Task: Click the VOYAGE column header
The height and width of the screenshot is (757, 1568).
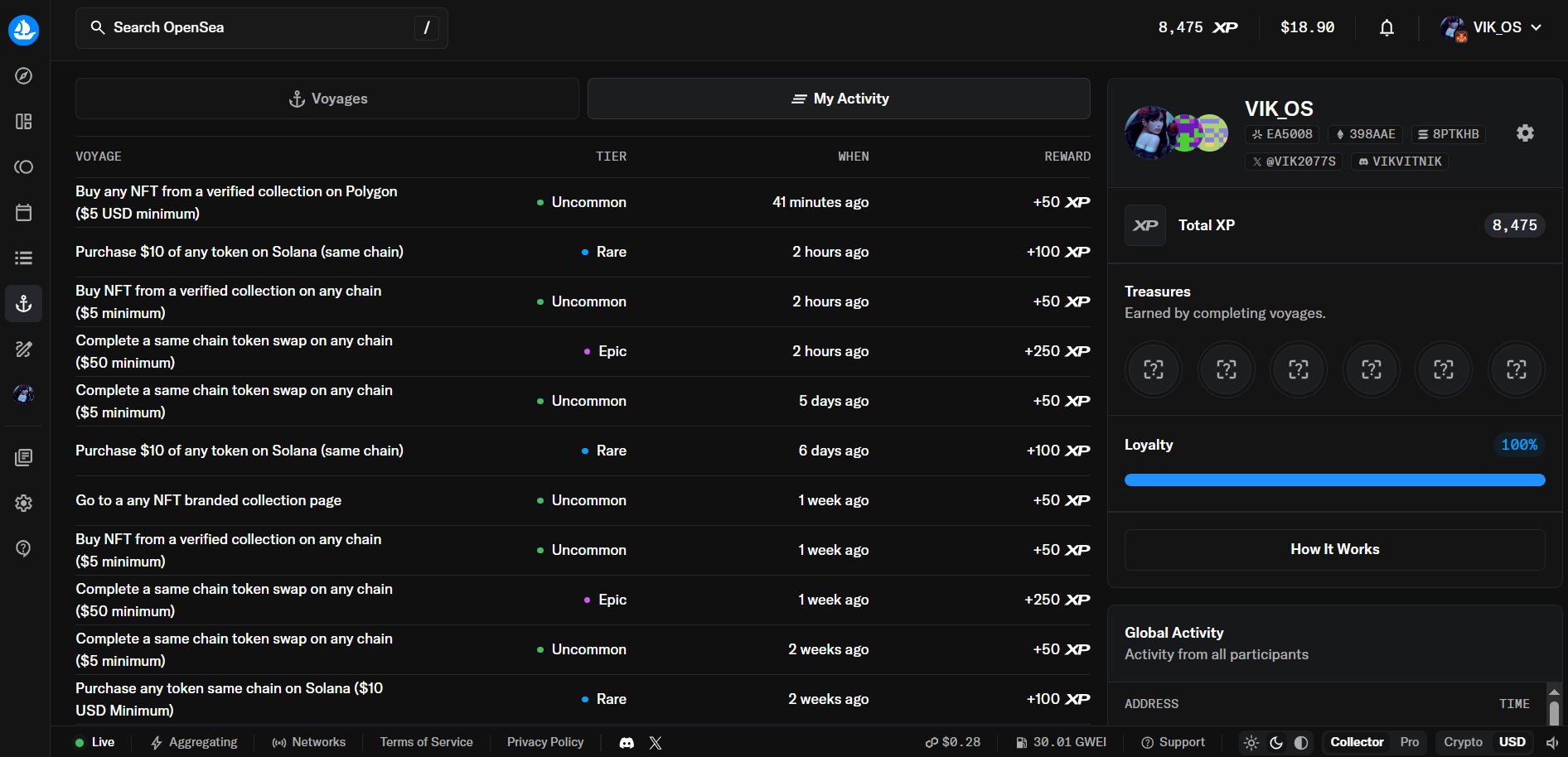Action: click(99, 157)
